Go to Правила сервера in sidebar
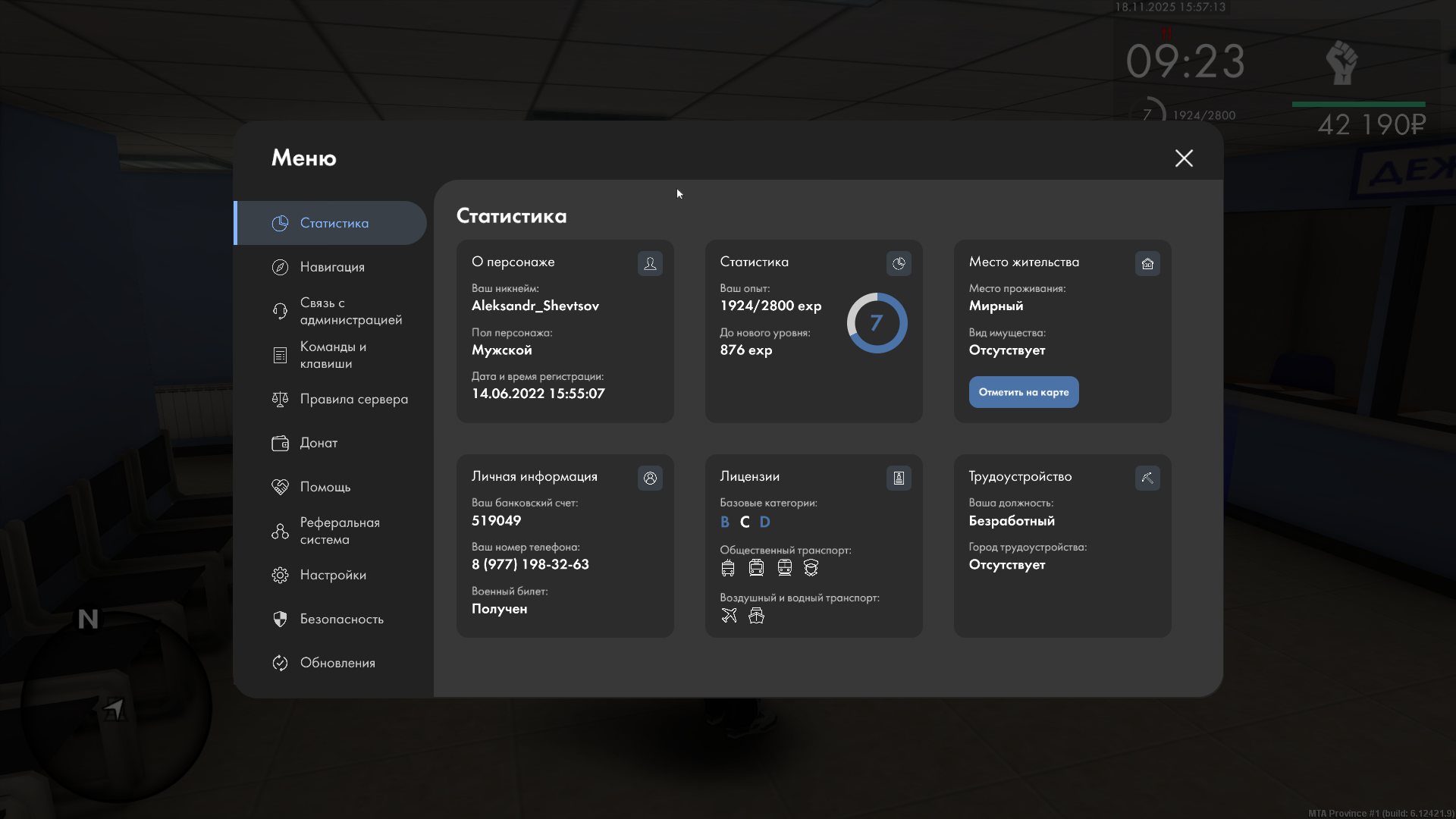The width and height of the screenshot is (1456, 819). pyautogui.click(x=353, y=399)
